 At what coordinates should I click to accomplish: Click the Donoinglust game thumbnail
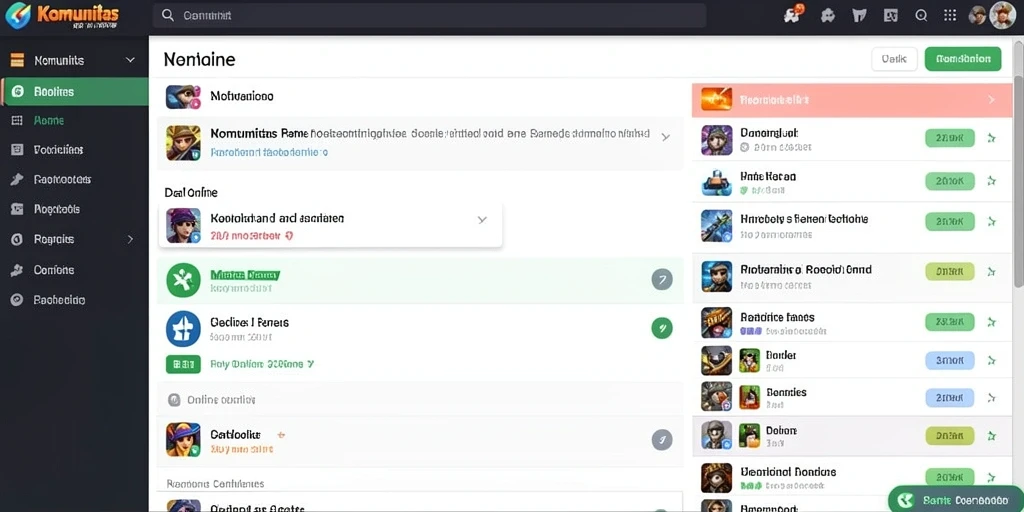(716, 140)
